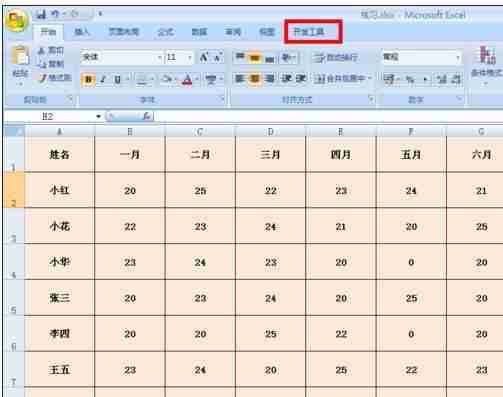Open Conditional Formatting (条件格式) button

click(487, 65)
